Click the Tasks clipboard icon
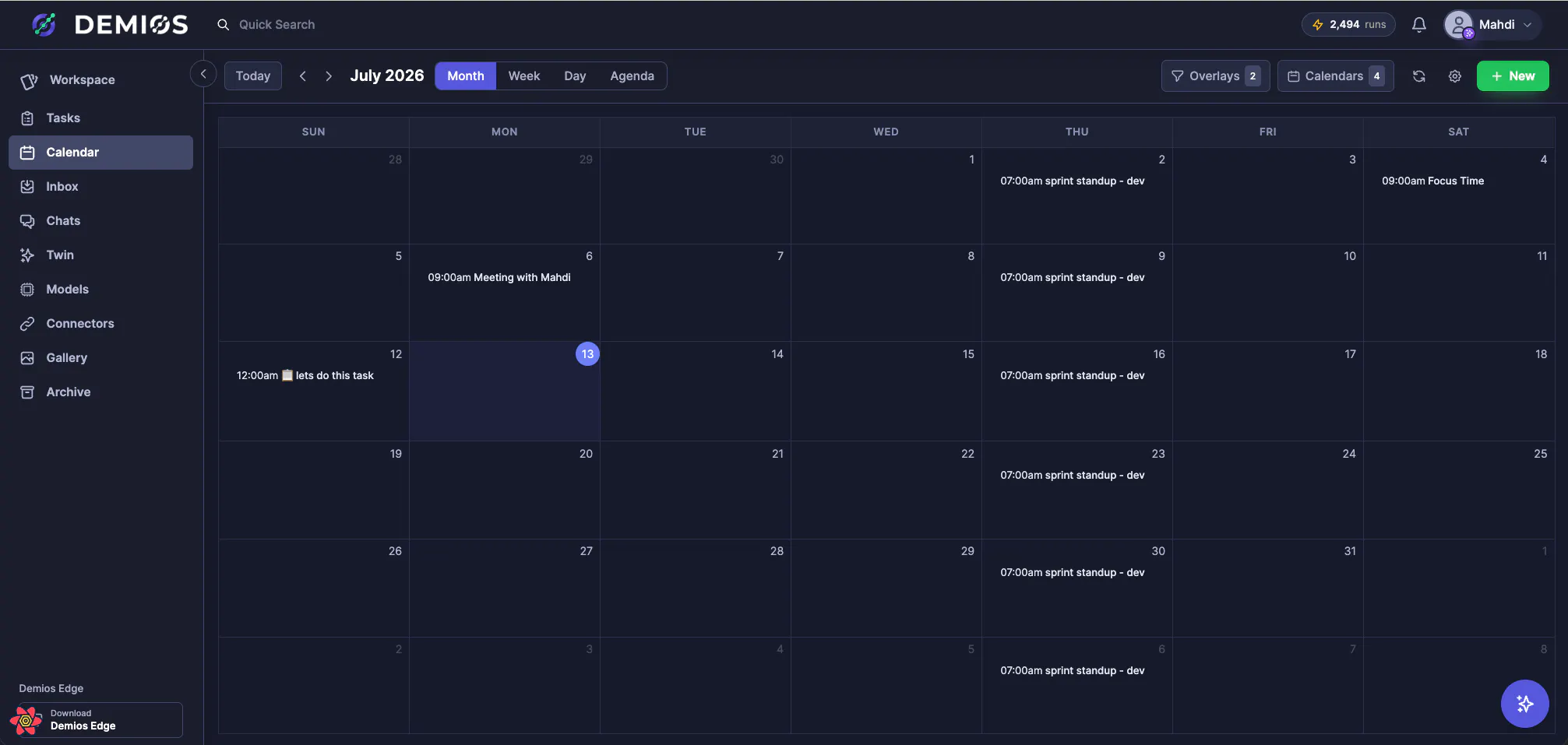1568x745 pixels. point(27,118)
